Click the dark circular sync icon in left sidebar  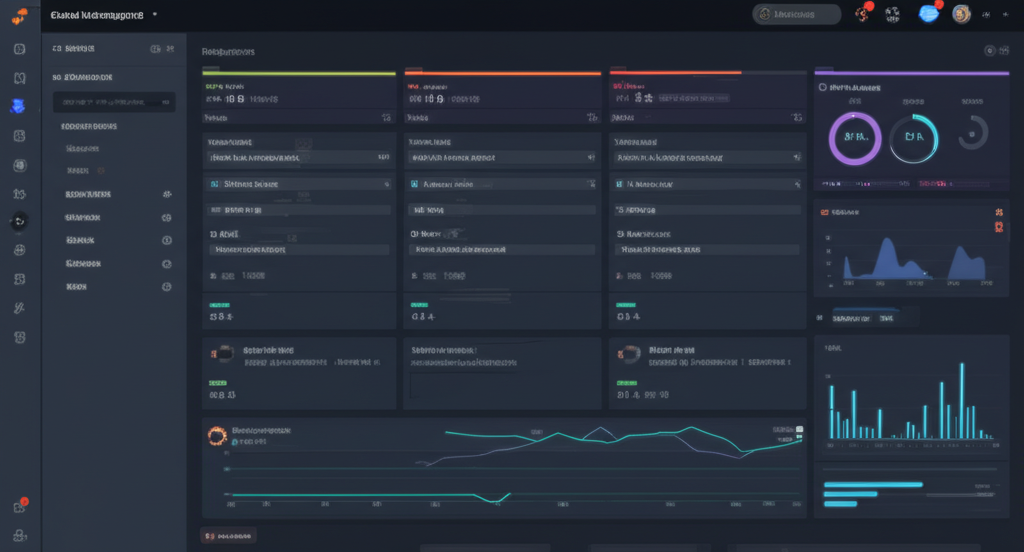pyautogui.click(x=19, y=222)
